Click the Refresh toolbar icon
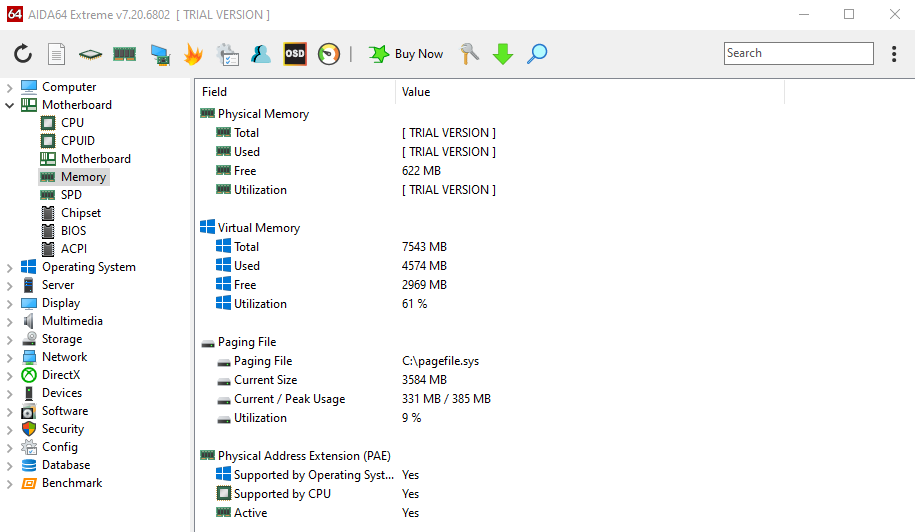The image size is (915, 532). click(x=23, y=54)
